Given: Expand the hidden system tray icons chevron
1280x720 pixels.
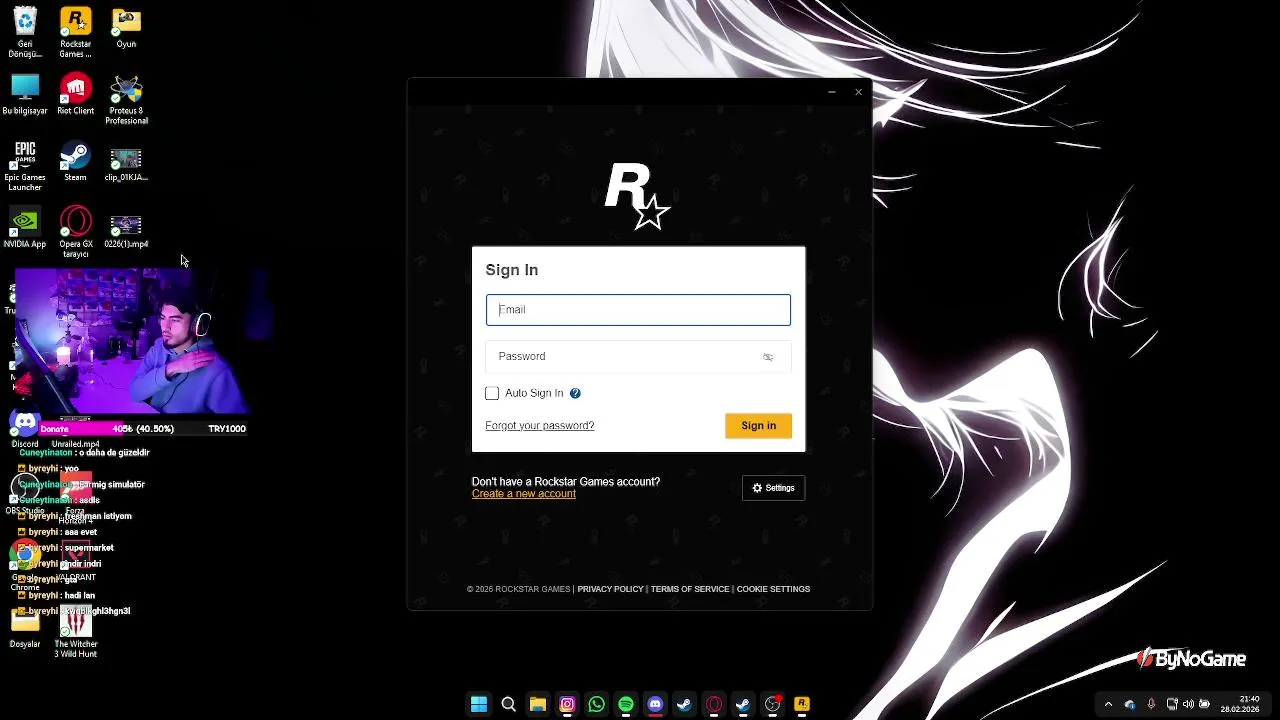Looking at the screenshot, I should coord(1108,705).
